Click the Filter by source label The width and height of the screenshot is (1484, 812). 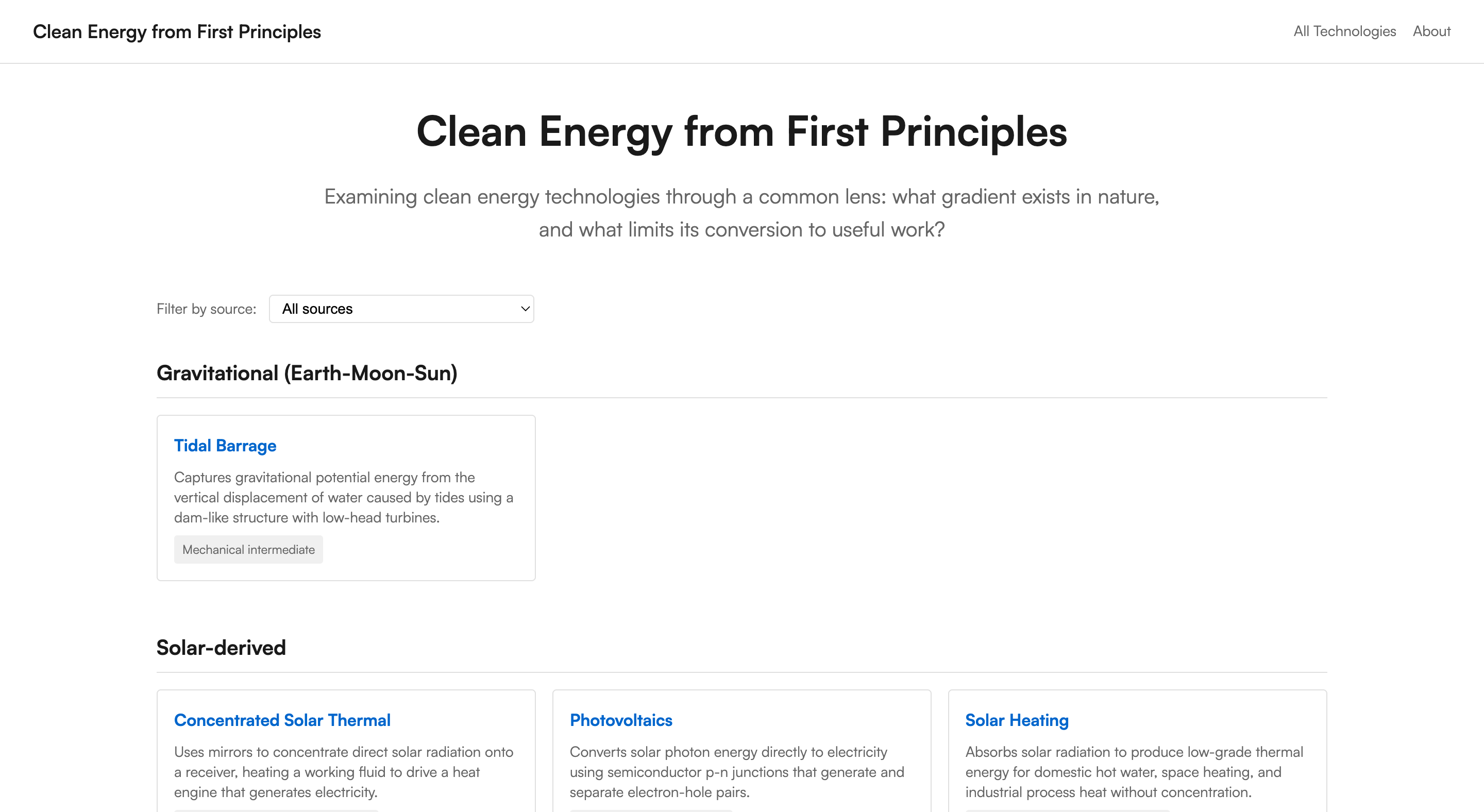(x=206, y=309)
